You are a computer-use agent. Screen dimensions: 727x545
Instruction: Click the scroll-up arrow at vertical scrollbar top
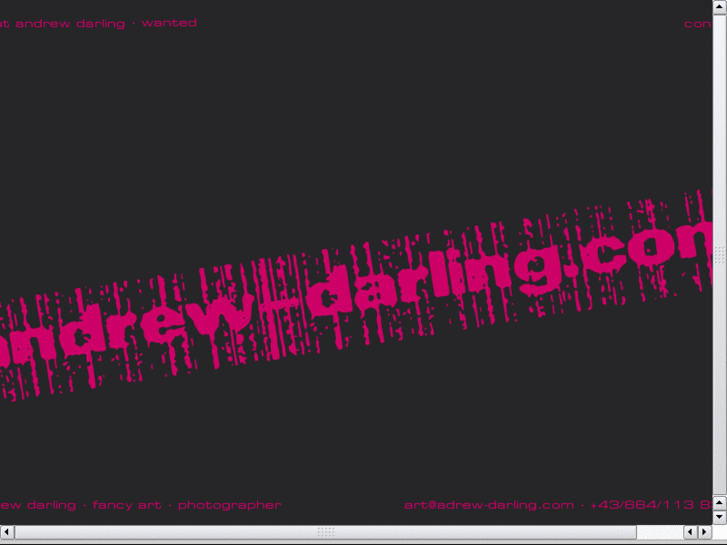pyautogui.click(x=720, y=7)
